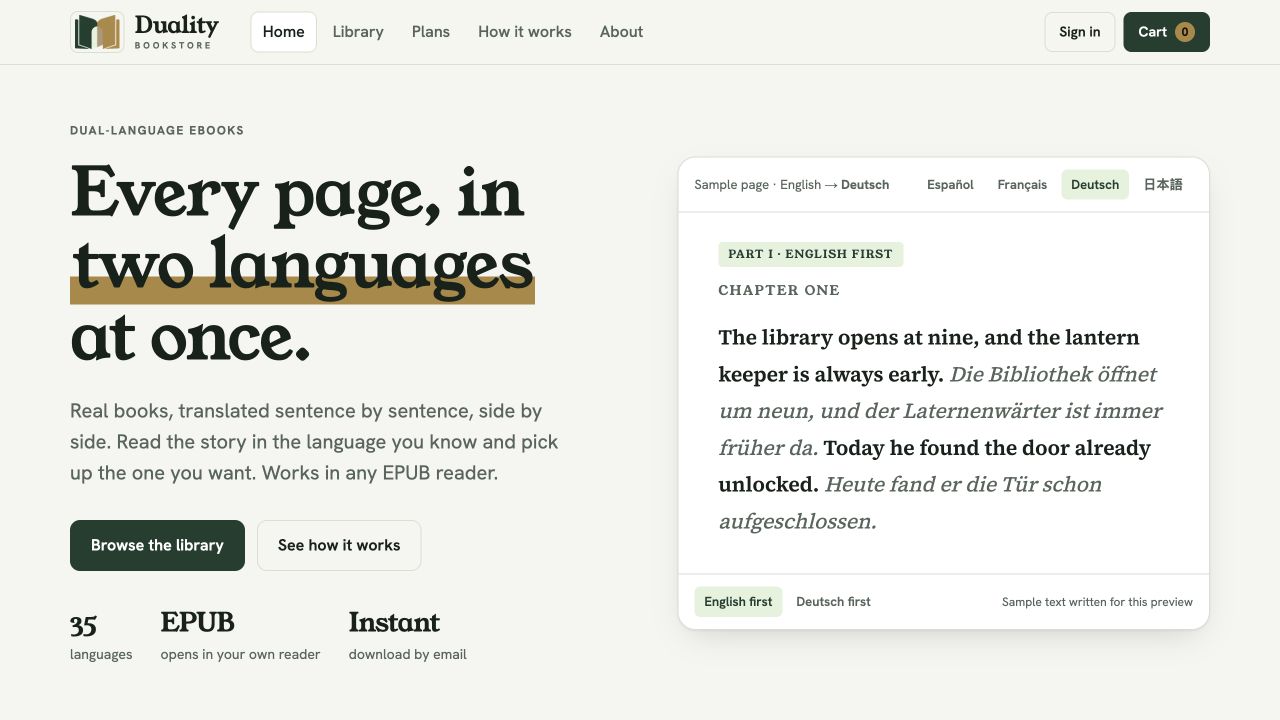
Task: Select English first reading order
Action: tap(738, 602)
